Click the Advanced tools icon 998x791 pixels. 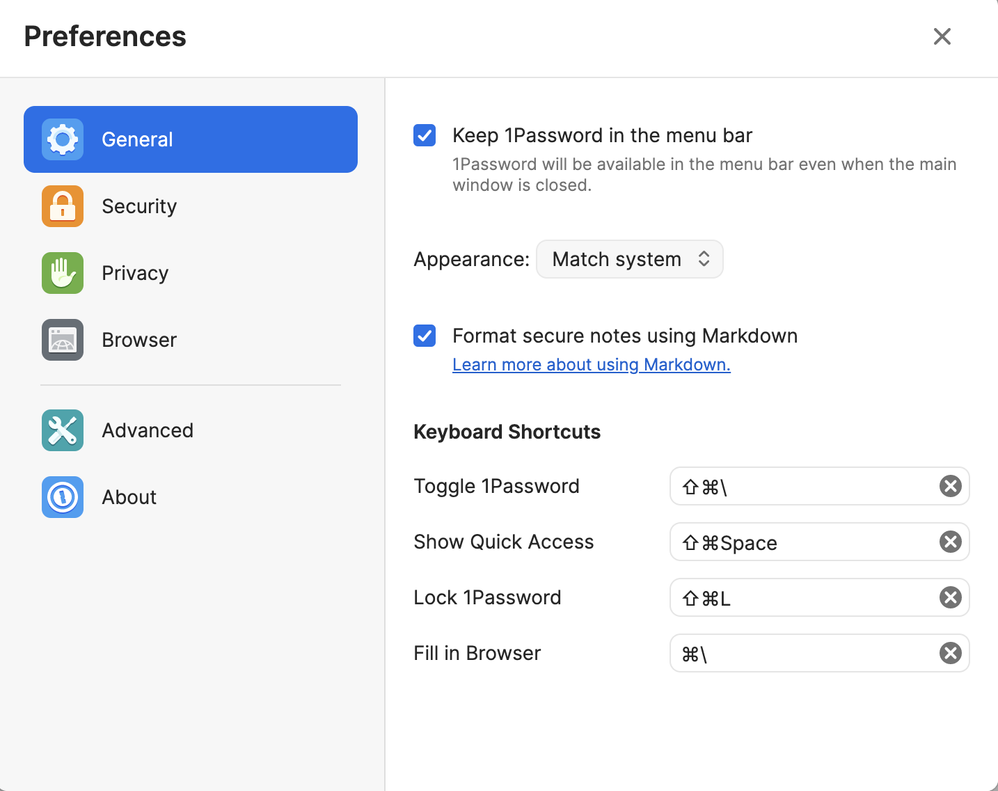(62, 430)
